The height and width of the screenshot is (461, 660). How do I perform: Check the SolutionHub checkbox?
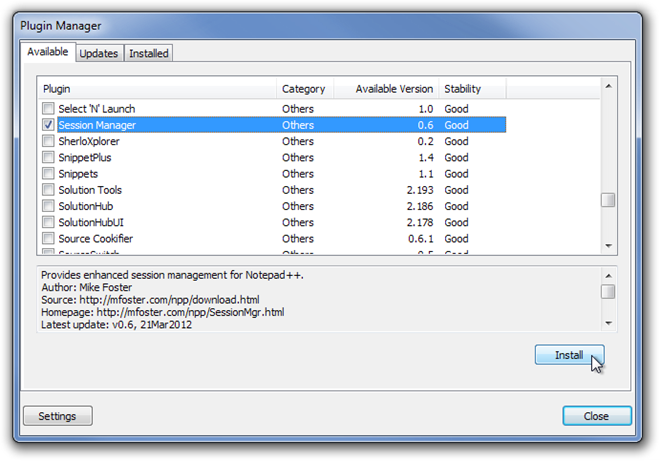(x=48, y=206)
